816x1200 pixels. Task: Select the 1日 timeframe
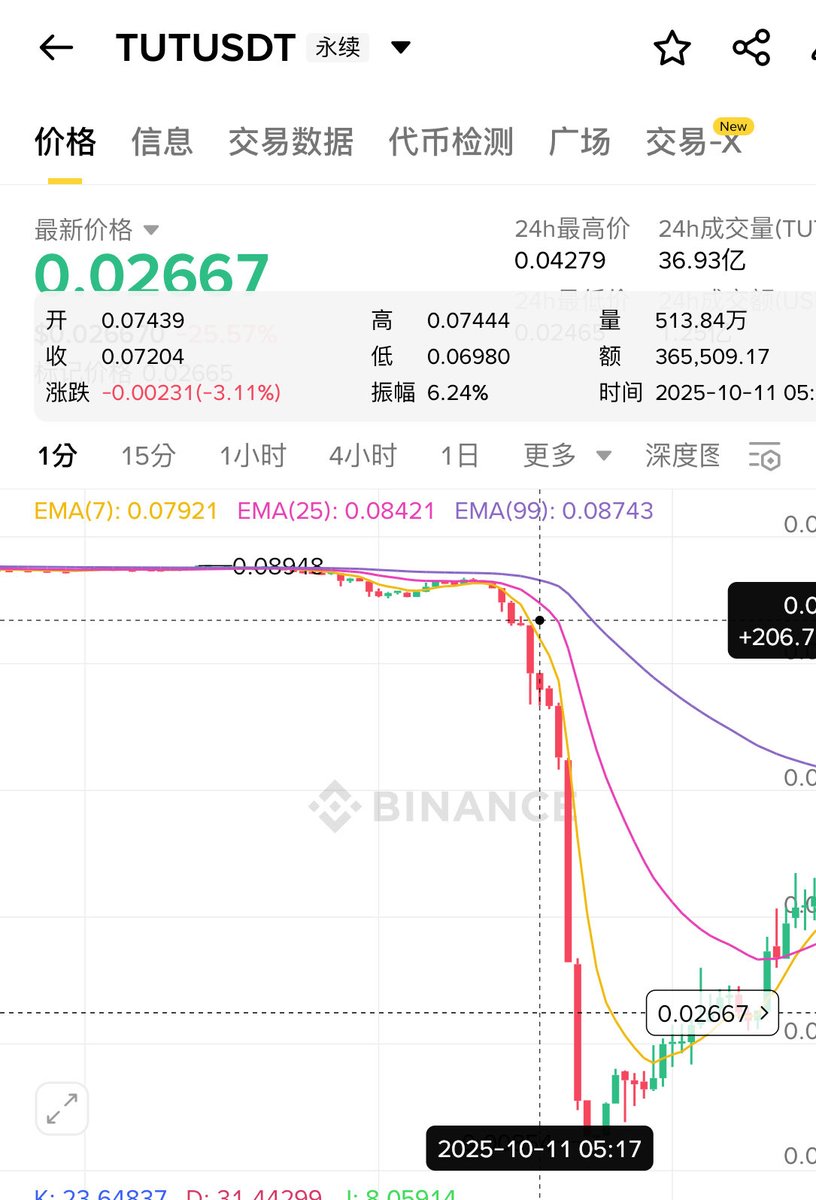coord(460,456)
